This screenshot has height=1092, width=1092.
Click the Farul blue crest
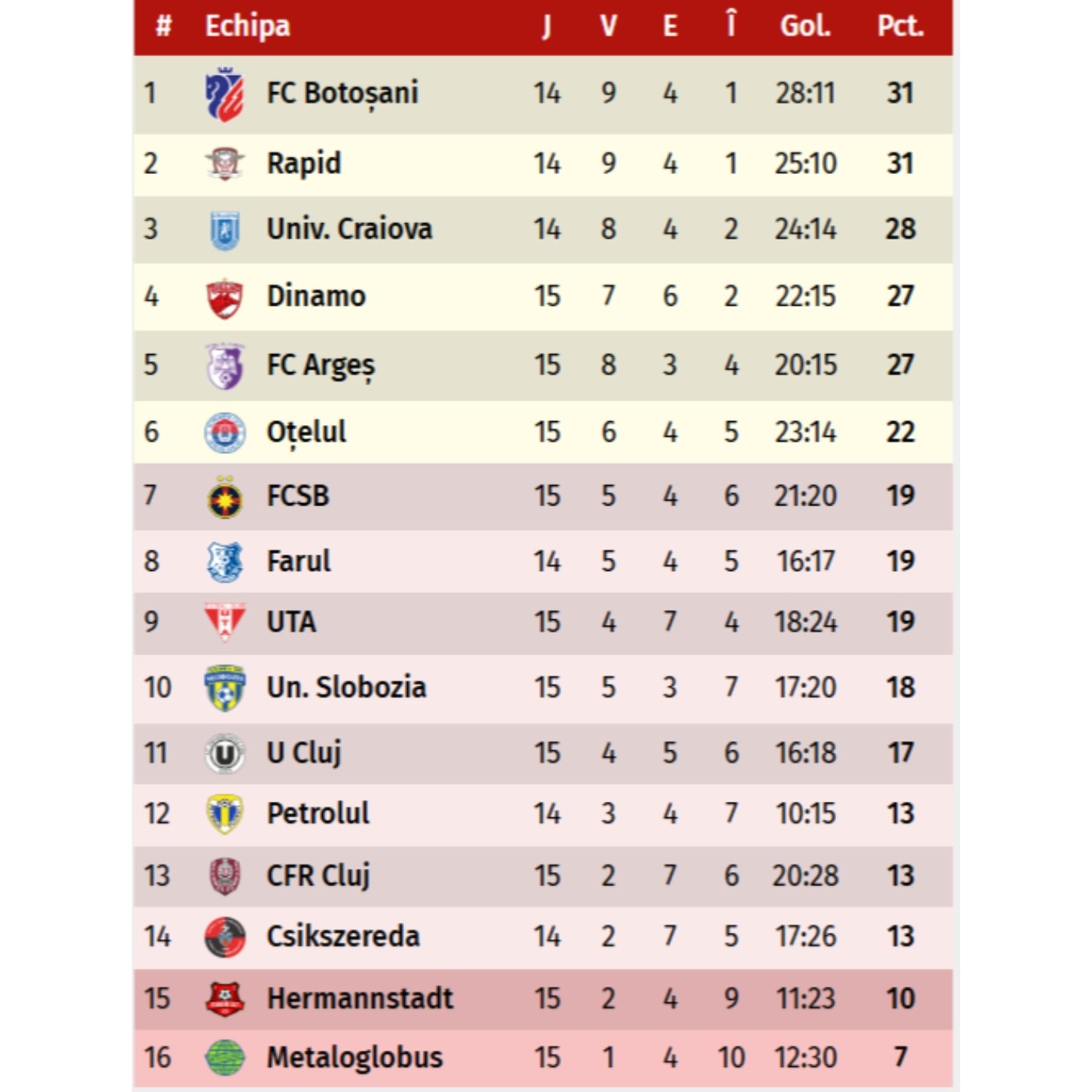[225, 562]
